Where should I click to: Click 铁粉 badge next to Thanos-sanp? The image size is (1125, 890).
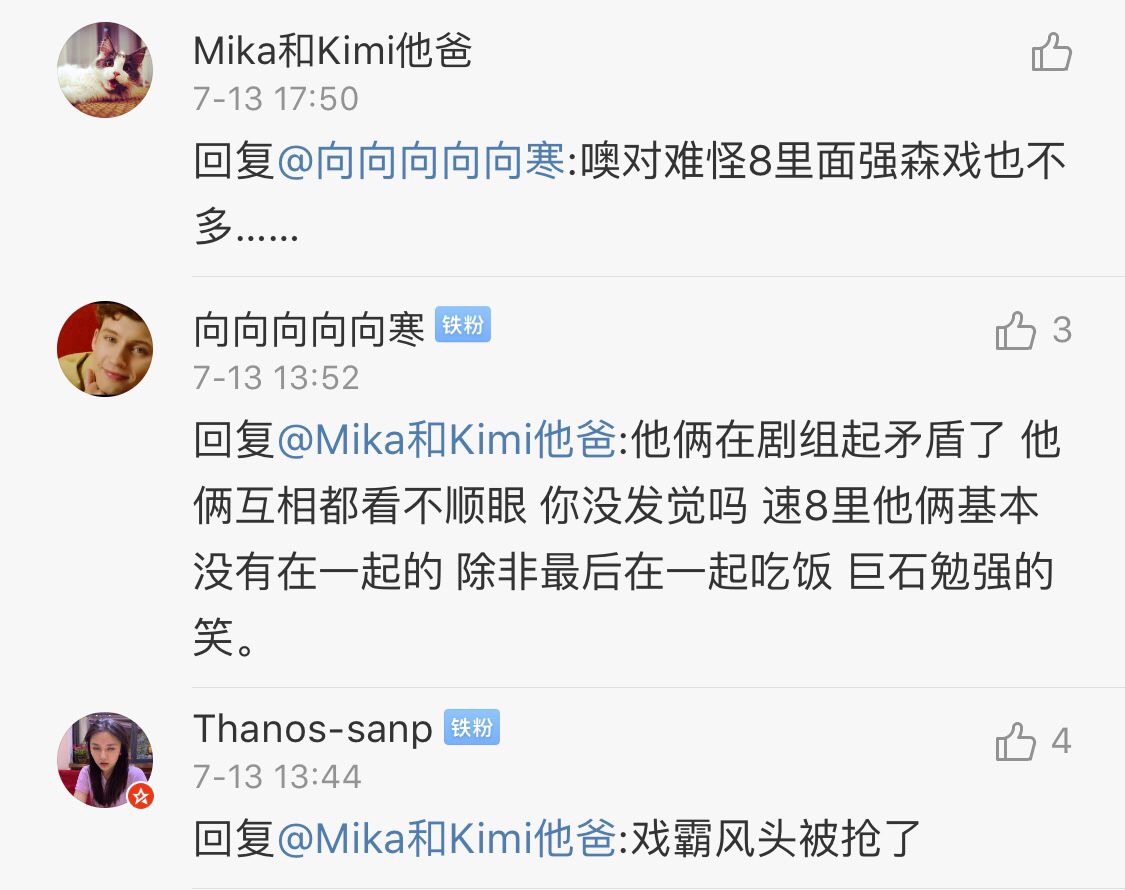471,728
